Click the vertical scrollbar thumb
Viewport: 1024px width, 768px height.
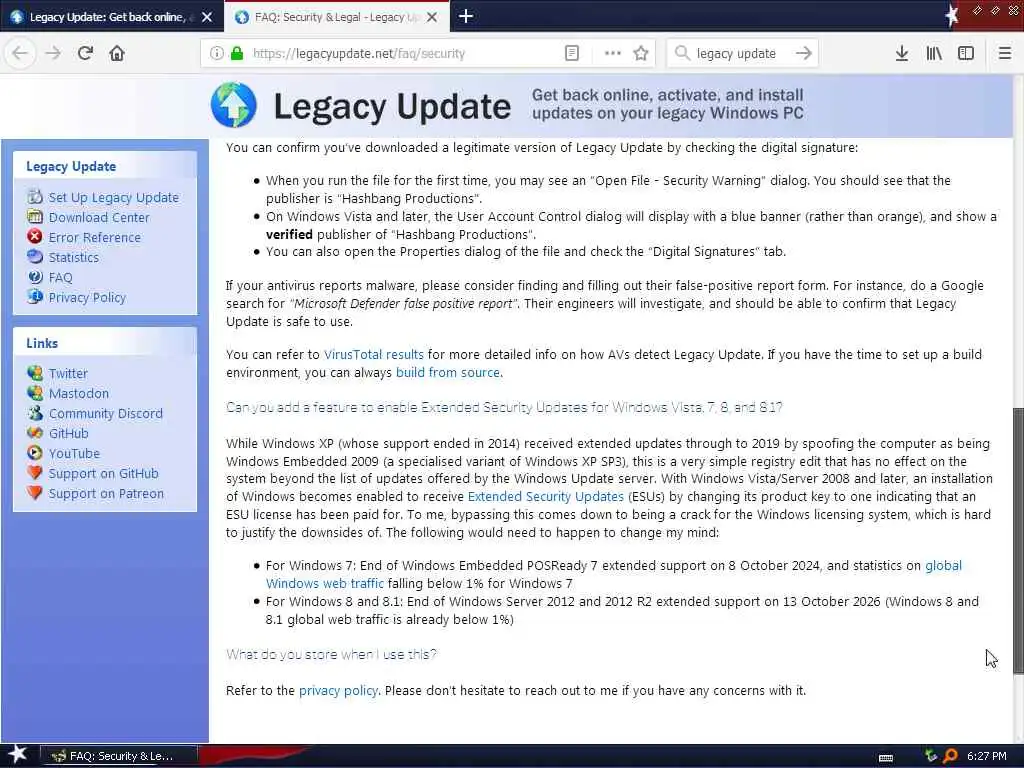(1017, 540)
